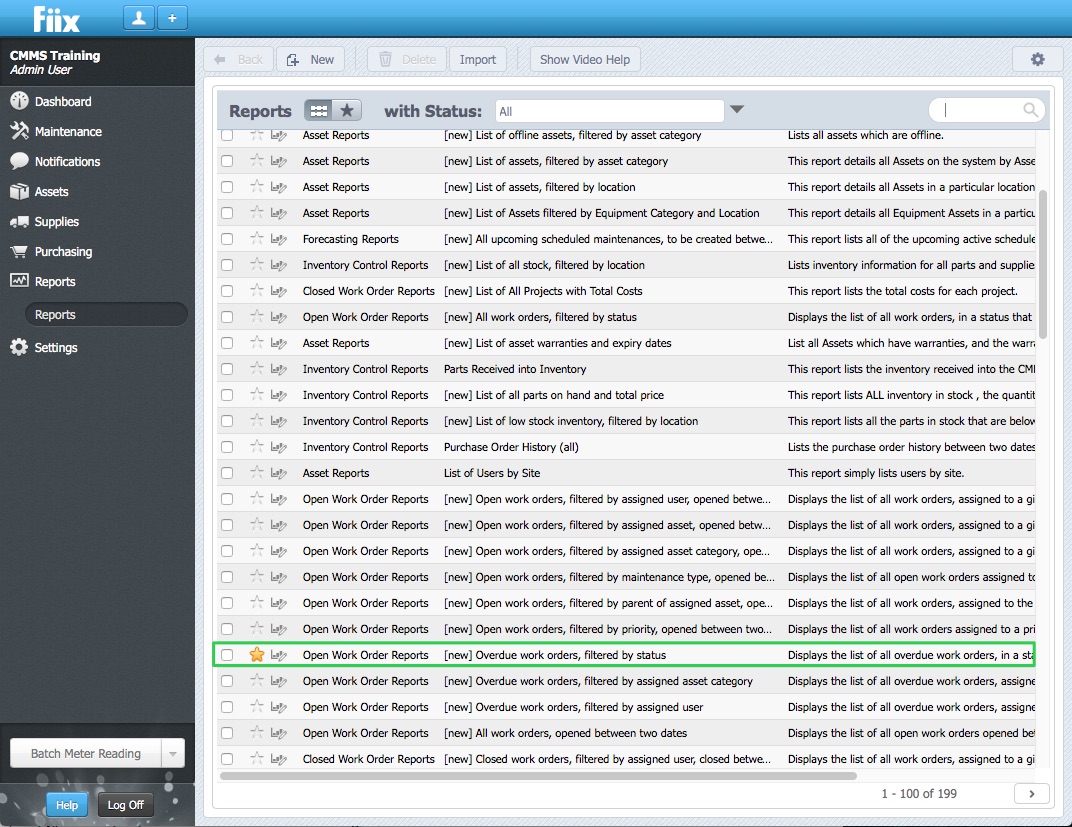This screenshot has width=1072, height=827.
Task: Go to next page of reports
Action: tap(1032, 794)
